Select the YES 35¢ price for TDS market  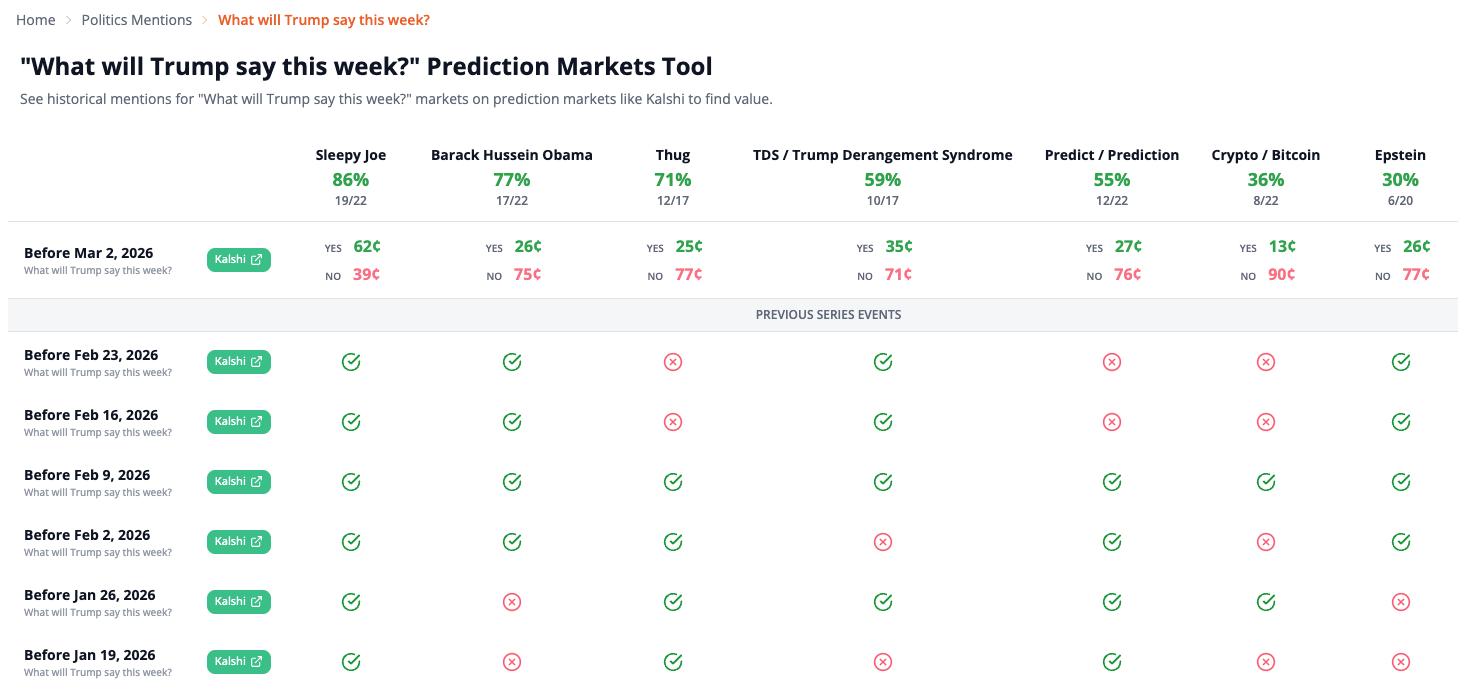click(x=897, y=246)
